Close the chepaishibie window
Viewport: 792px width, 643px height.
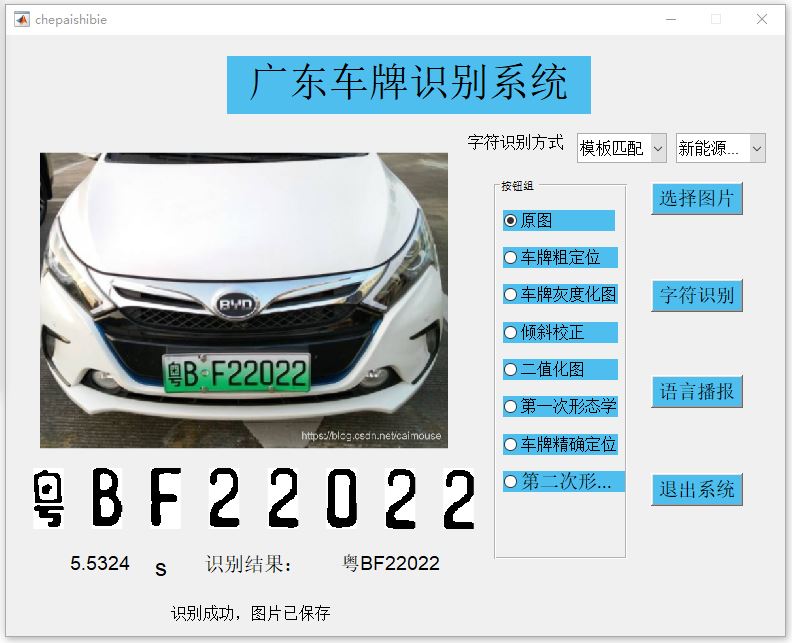coord(762,19)
